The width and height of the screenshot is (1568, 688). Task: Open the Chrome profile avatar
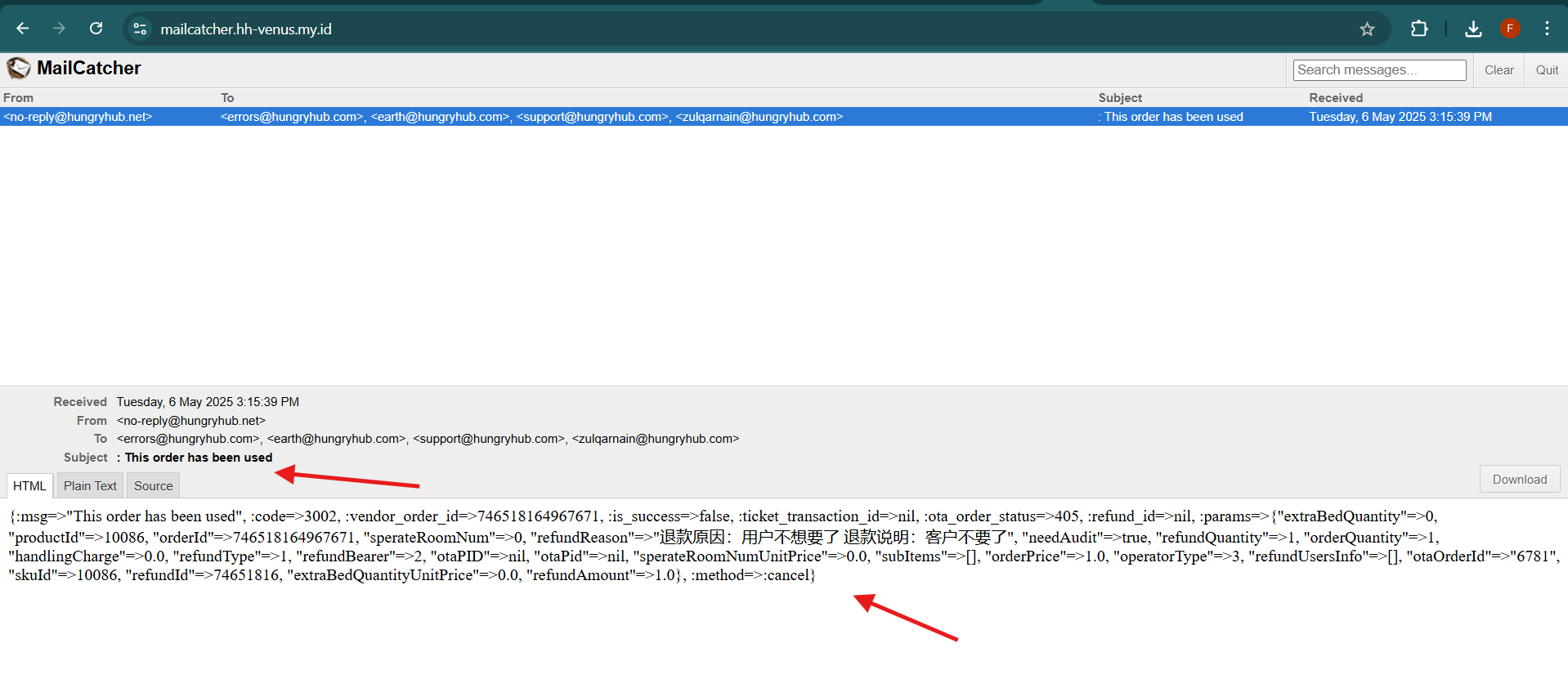(x=1510, y=29)
